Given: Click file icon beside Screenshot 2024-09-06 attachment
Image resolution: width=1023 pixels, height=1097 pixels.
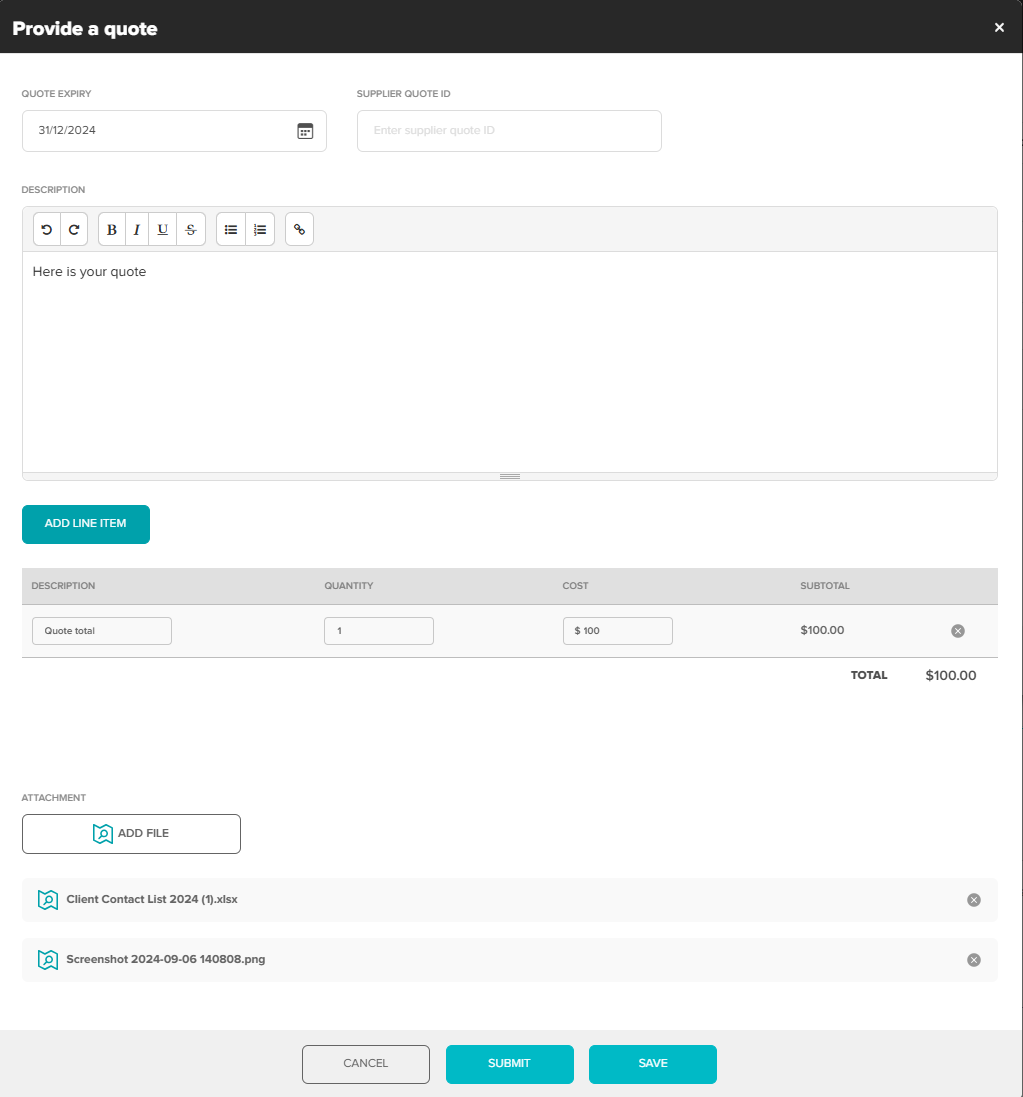Looking at the screenshot, I should click(48, 960).
